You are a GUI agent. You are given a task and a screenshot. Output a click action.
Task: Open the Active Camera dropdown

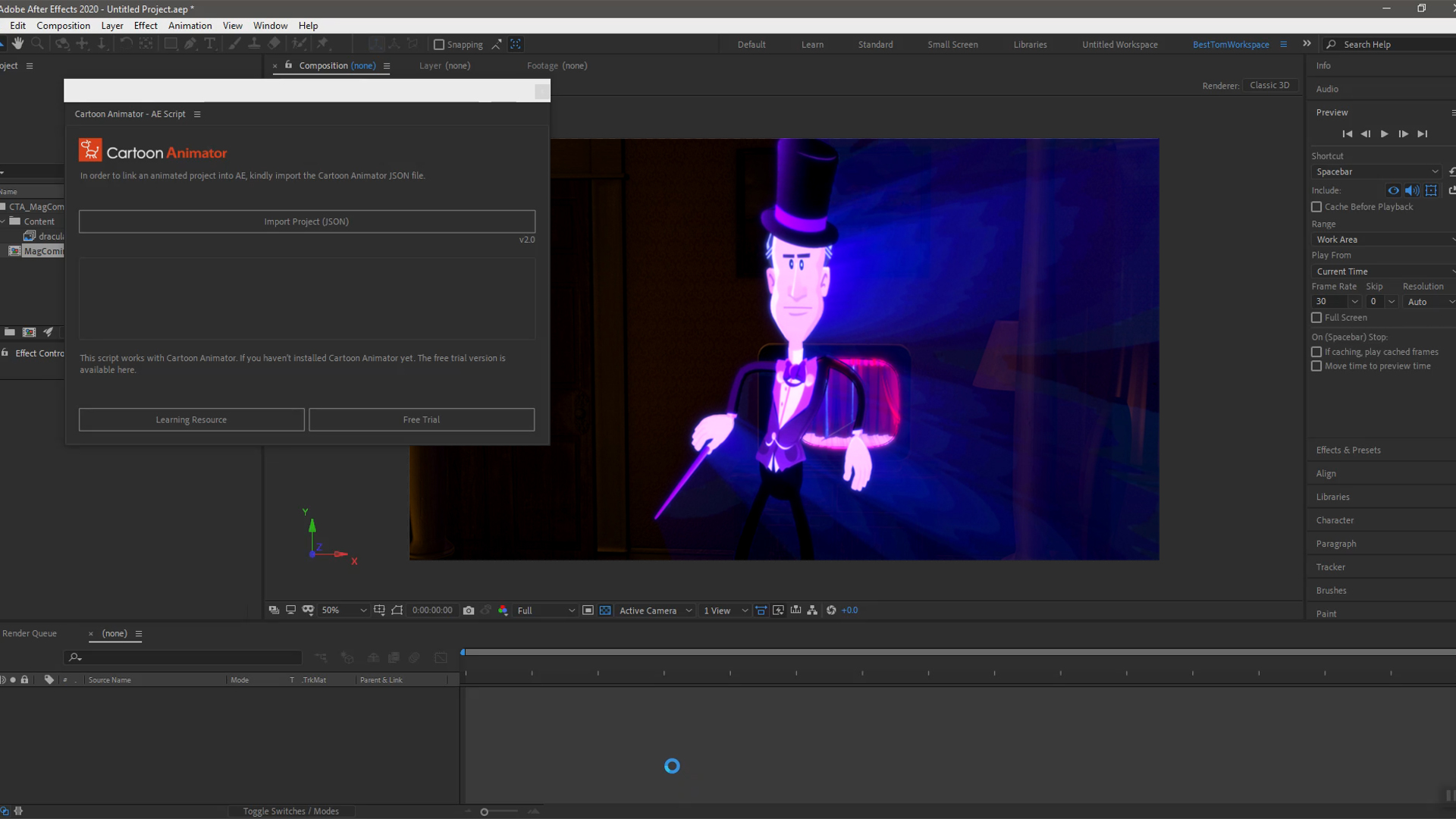point(655,610)
